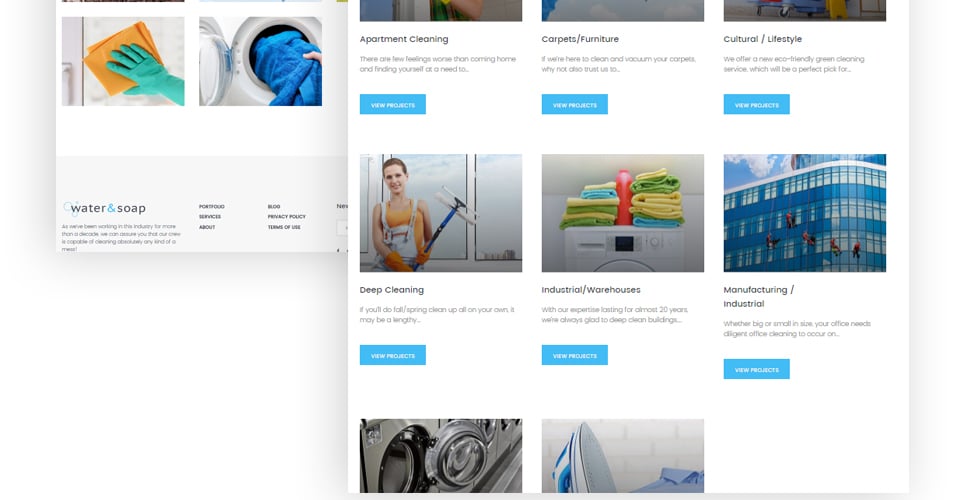
Task: Visit the Blog footer link
Action: (x=274, y=207)
